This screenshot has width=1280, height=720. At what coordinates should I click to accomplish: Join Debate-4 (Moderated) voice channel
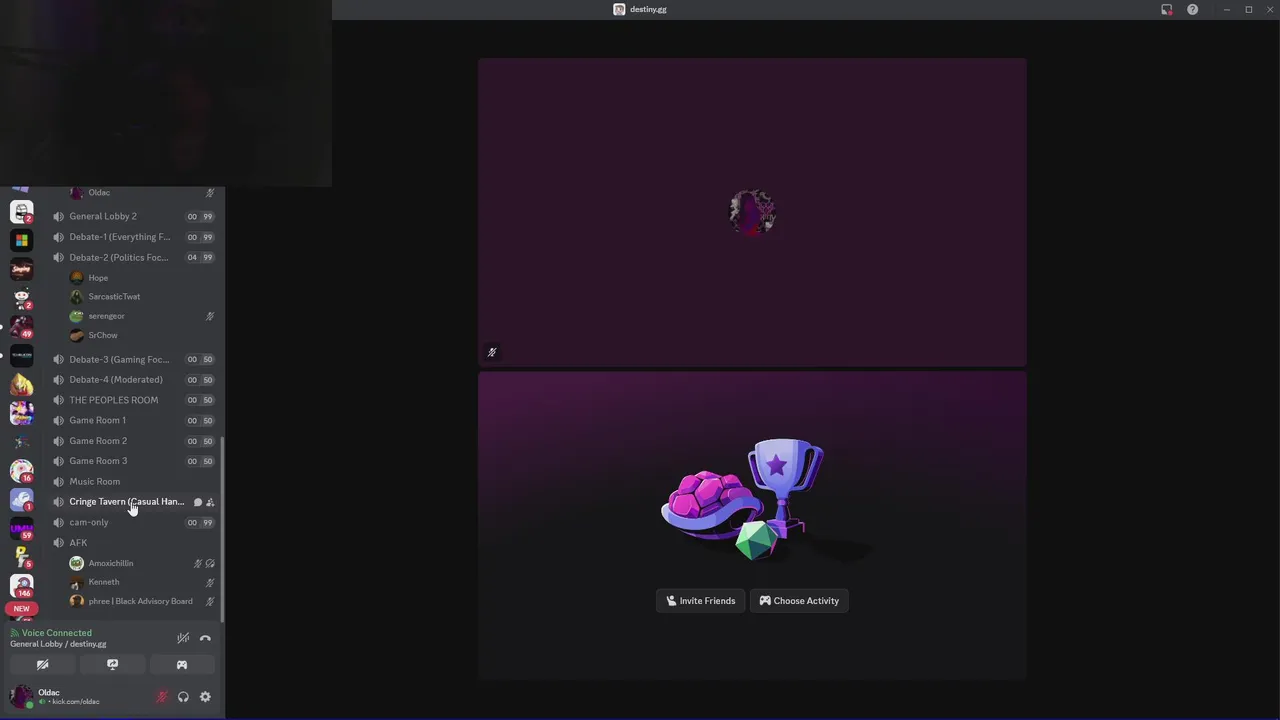click(133, 379)
